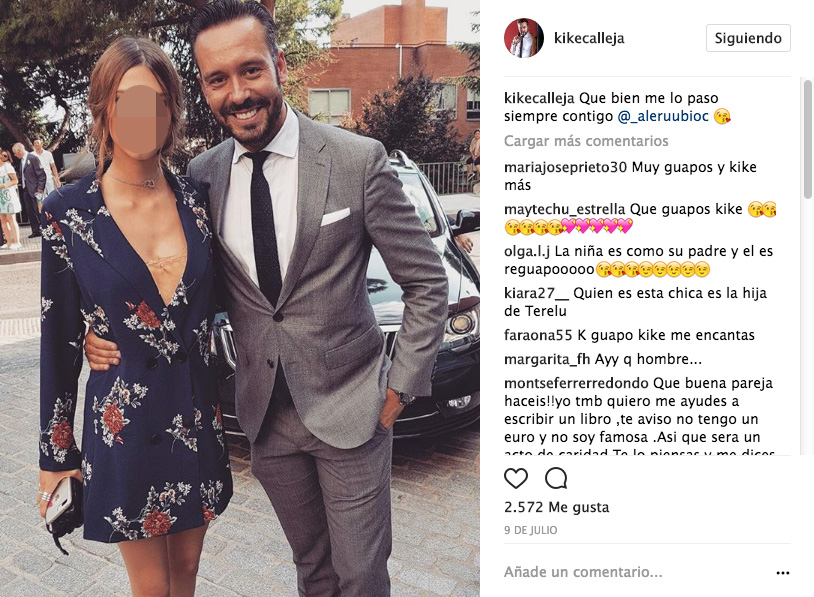Open the kikecalleja profile avatar
This screenshot has width=814, height=597.
pos(524,38)
